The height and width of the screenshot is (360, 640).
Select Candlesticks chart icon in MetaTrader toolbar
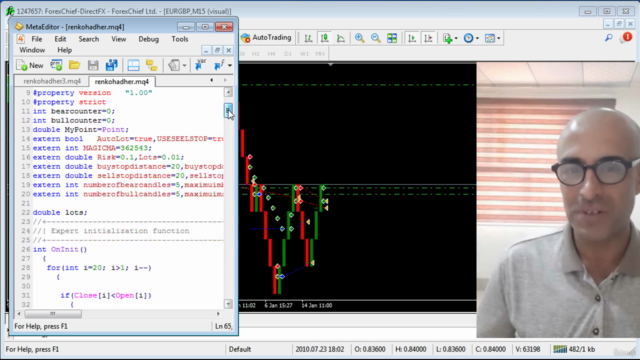pos(324,38)
